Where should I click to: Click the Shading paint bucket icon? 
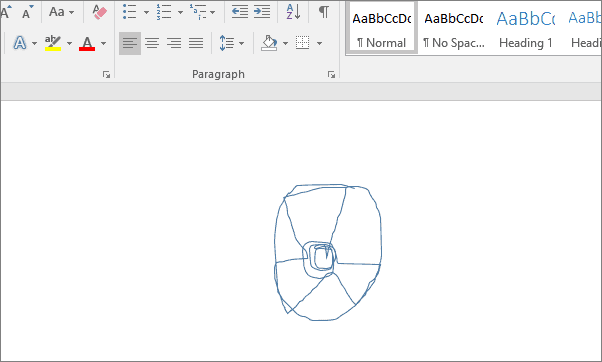269,43
